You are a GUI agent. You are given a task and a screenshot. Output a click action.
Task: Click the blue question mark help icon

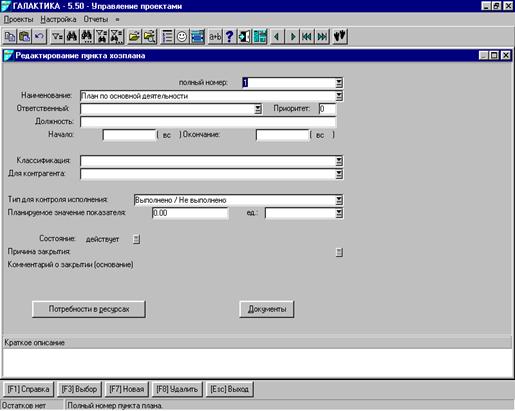(x=229, y=36)
